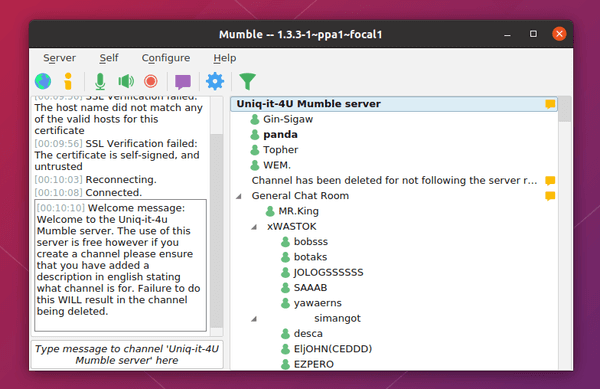This screenshot has height=389, width=600.
Task: Close the Mumble window
Action: tap(559, 34)
